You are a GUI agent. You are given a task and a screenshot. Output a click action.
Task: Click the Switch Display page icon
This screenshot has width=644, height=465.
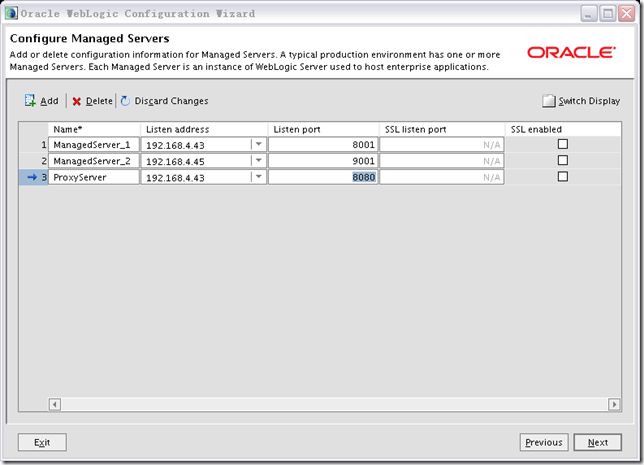click(549, 101)
